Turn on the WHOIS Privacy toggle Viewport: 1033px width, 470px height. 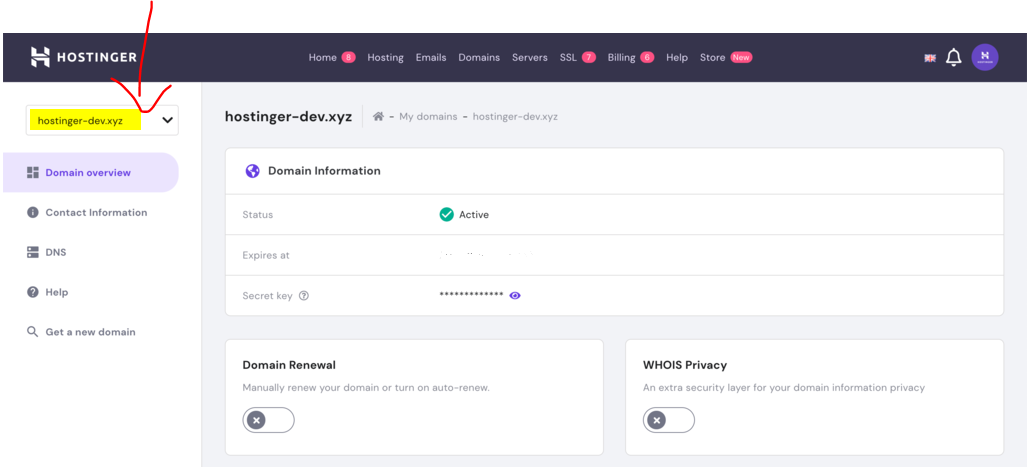(x=668, y=420)
